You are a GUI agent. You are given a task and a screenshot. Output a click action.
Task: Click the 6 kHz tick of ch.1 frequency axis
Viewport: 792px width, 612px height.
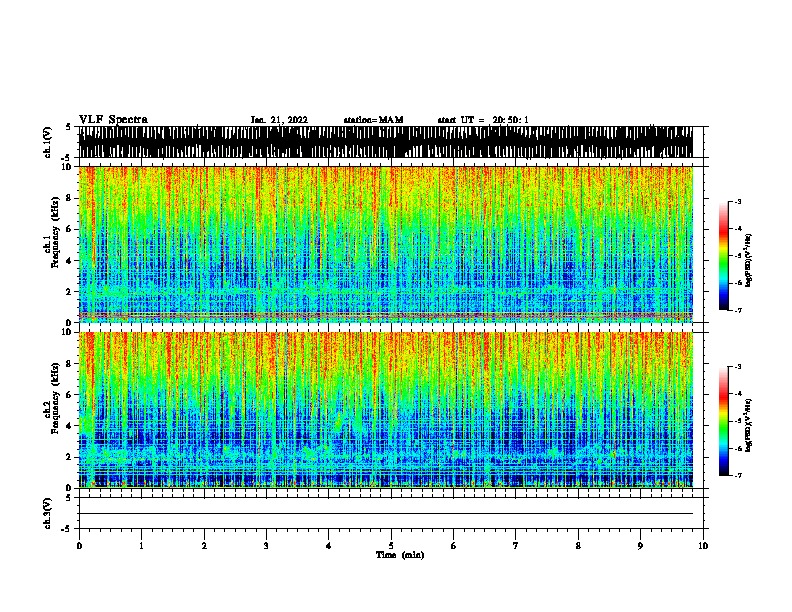point(70,229)
